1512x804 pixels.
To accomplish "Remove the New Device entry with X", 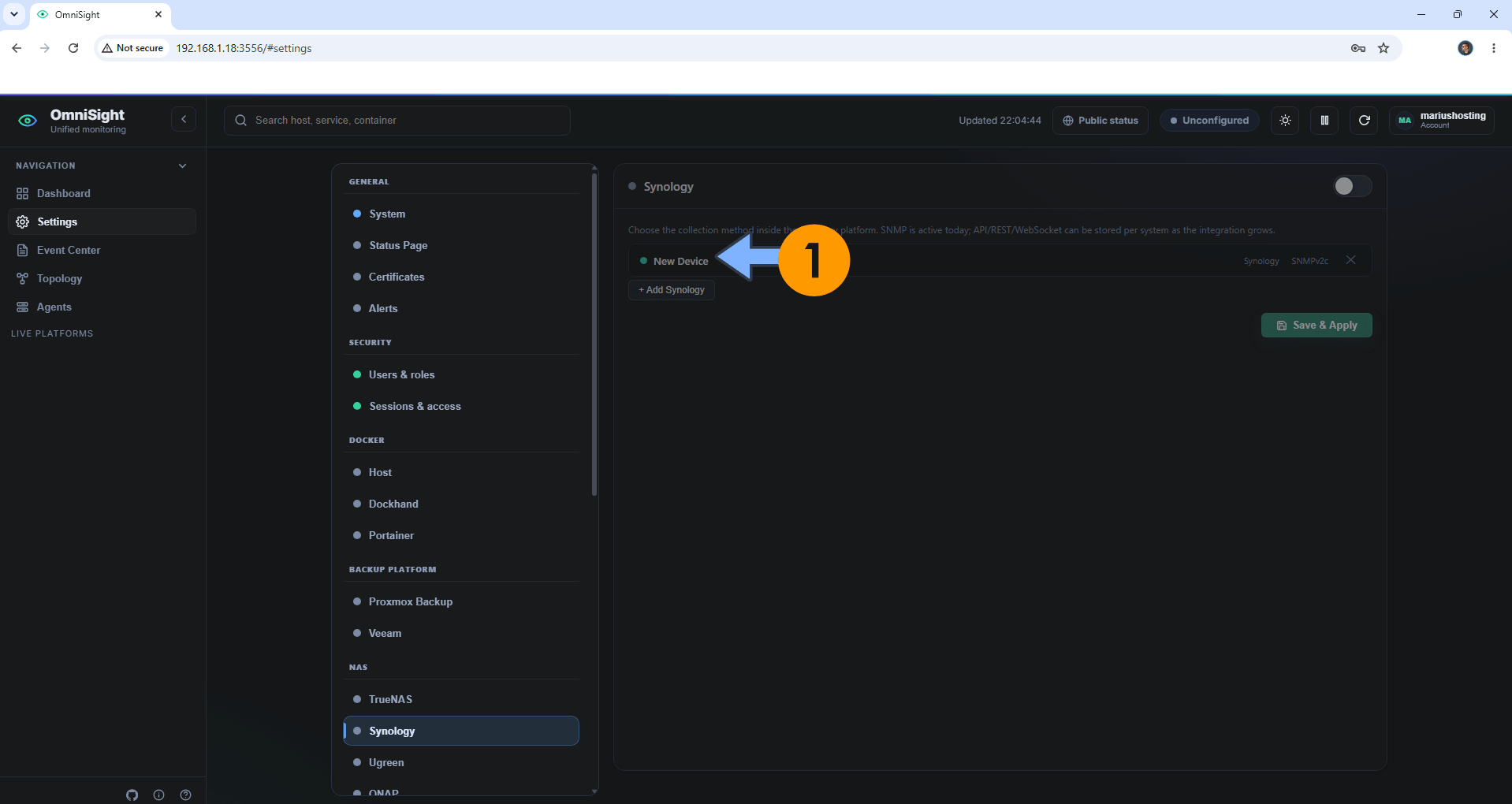I will (1351, 260).
